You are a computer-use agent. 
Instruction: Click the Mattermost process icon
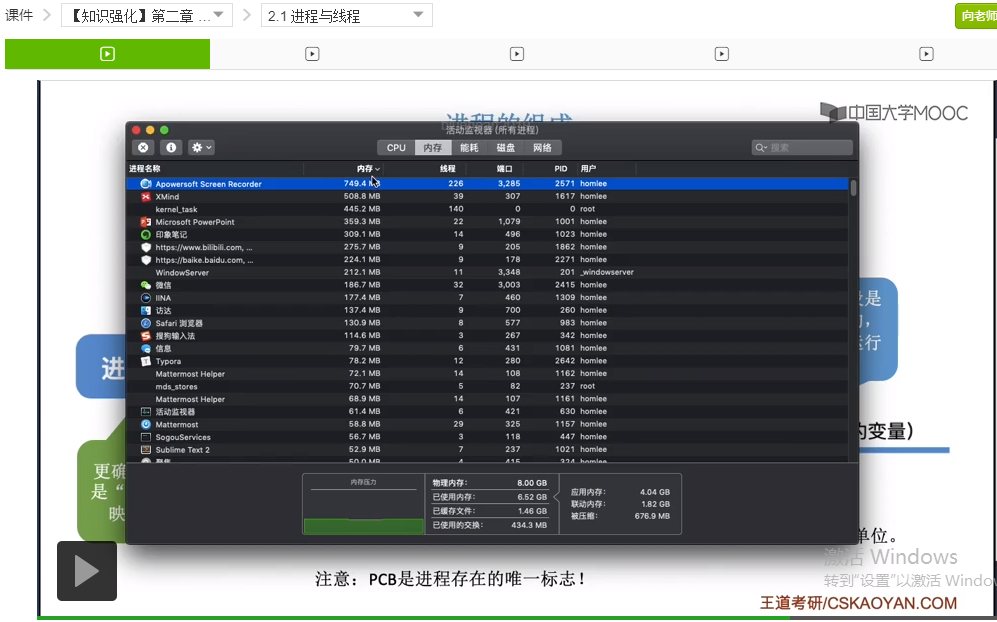[x=146, y=424]
